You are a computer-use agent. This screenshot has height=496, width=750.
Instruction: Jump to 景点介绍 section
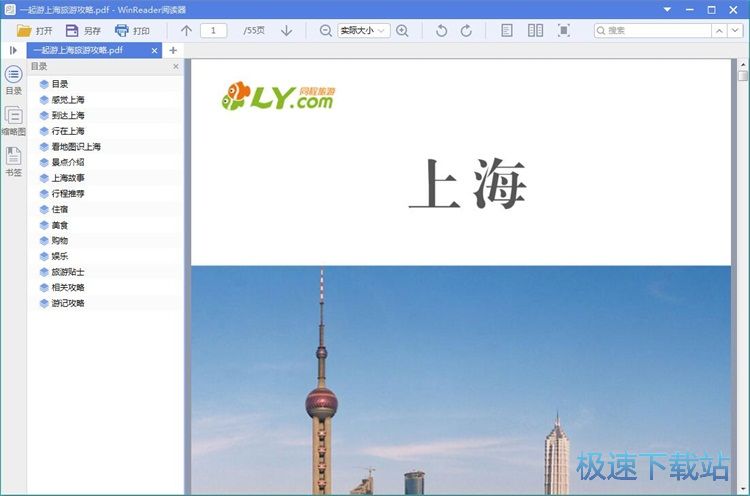click(x=67, y=162)
